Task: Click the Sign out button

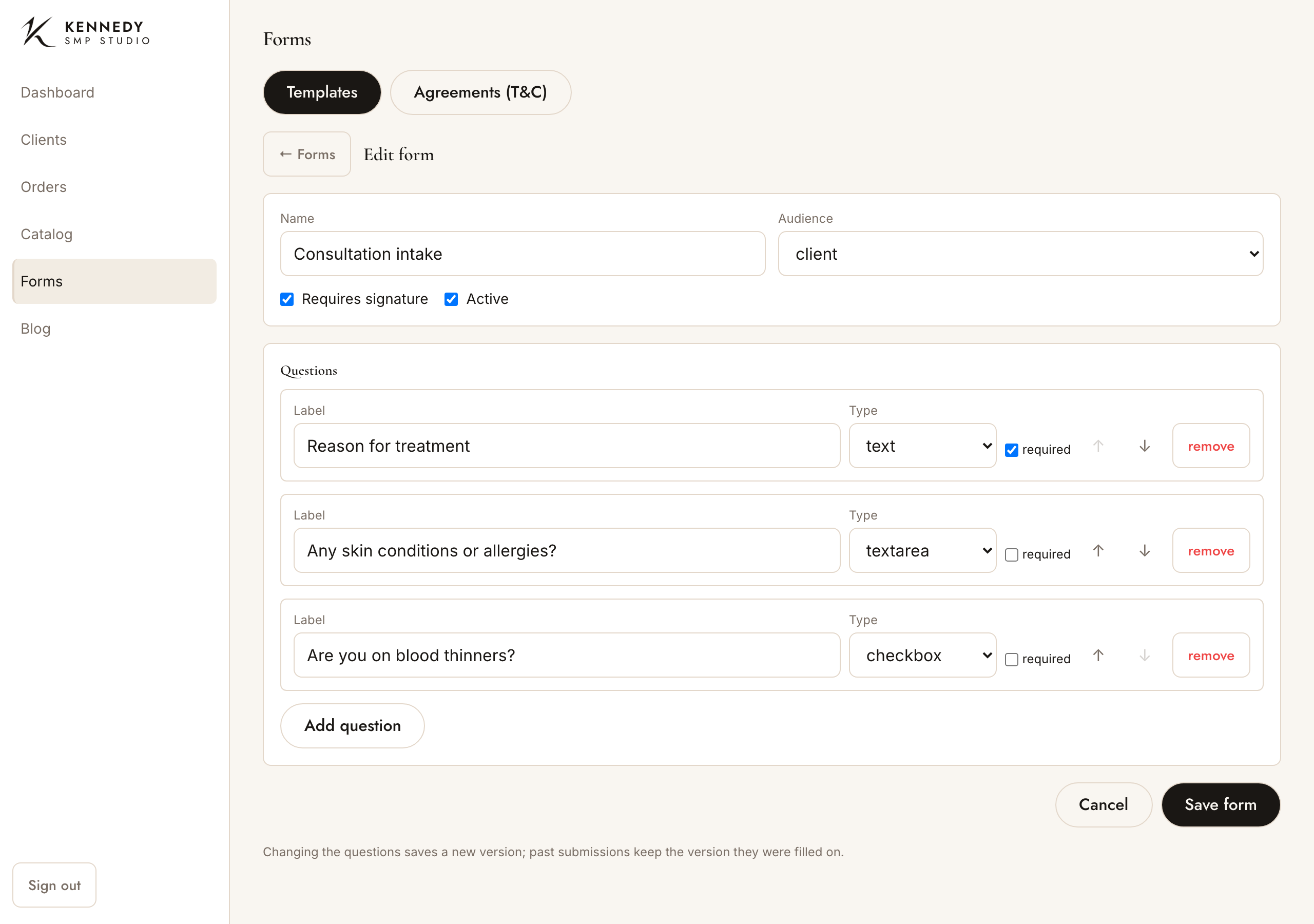Action: [54, 885]
